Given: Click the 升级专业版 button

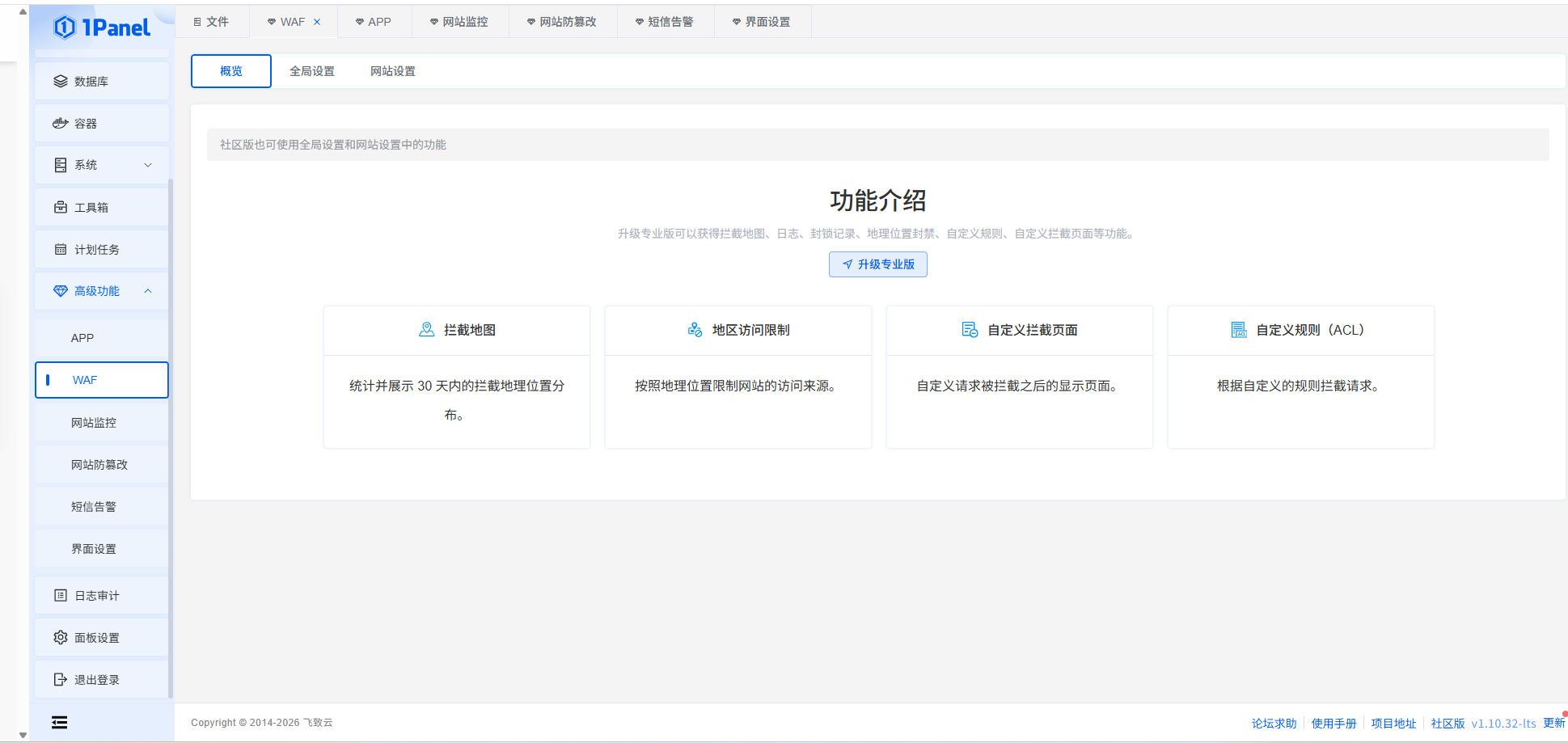Looking at the screenshot, I should (x=877, y=264).
